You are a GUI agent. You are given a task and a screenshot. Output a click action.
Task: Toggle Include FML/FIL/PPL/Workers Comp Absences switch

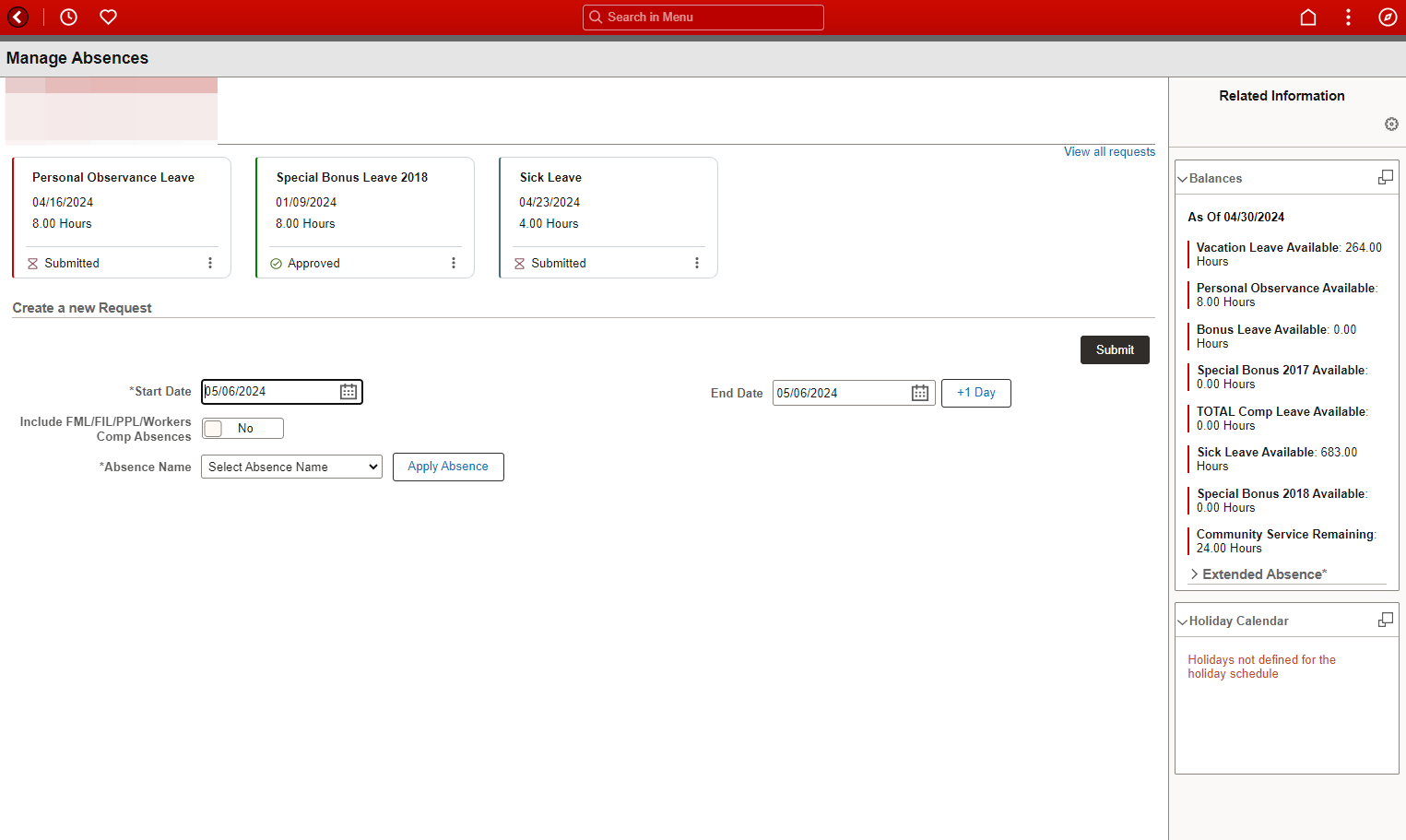242,428
